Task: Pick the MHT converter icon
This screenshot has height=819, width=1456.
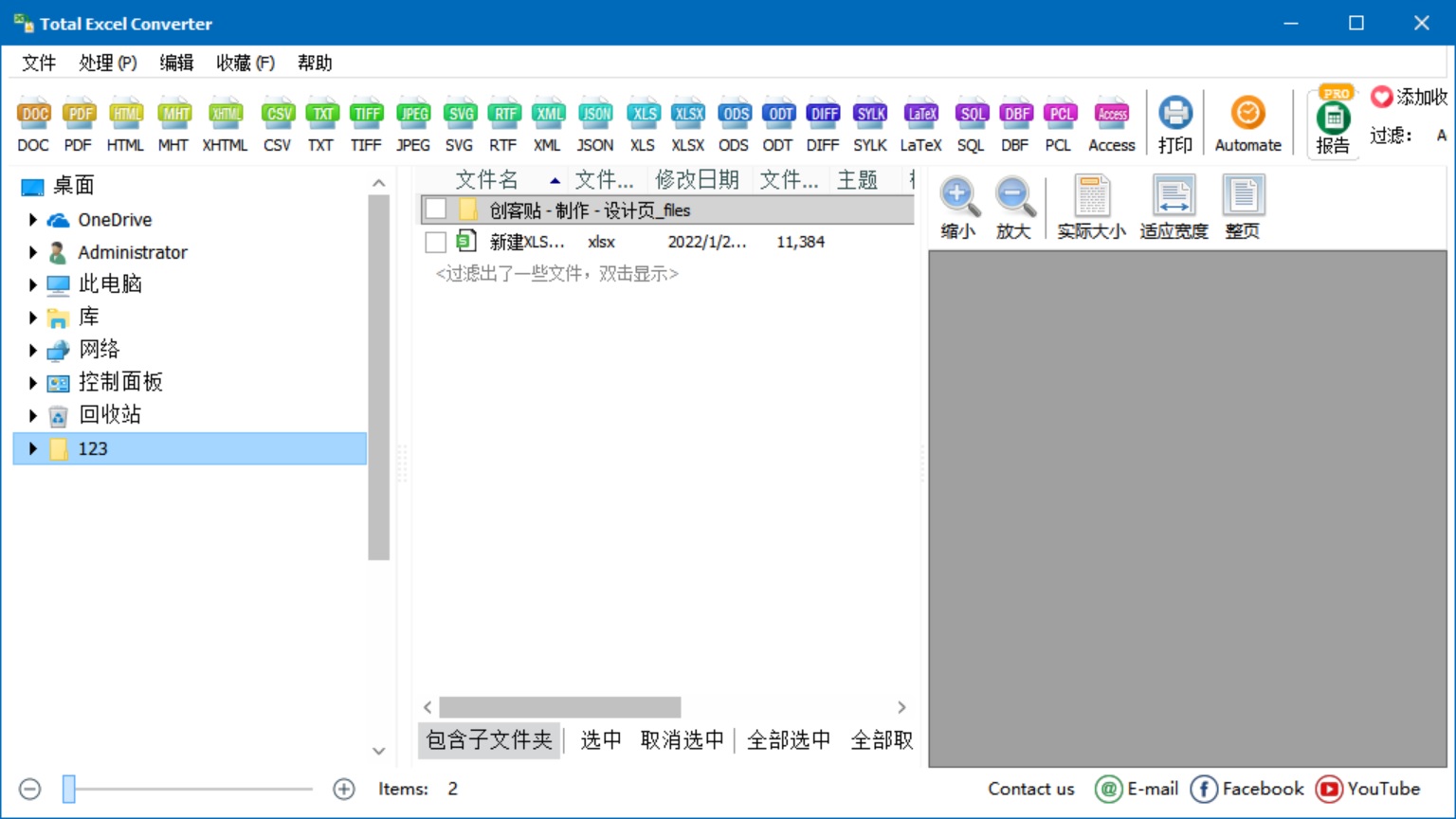Action: (x=173, y=124)
